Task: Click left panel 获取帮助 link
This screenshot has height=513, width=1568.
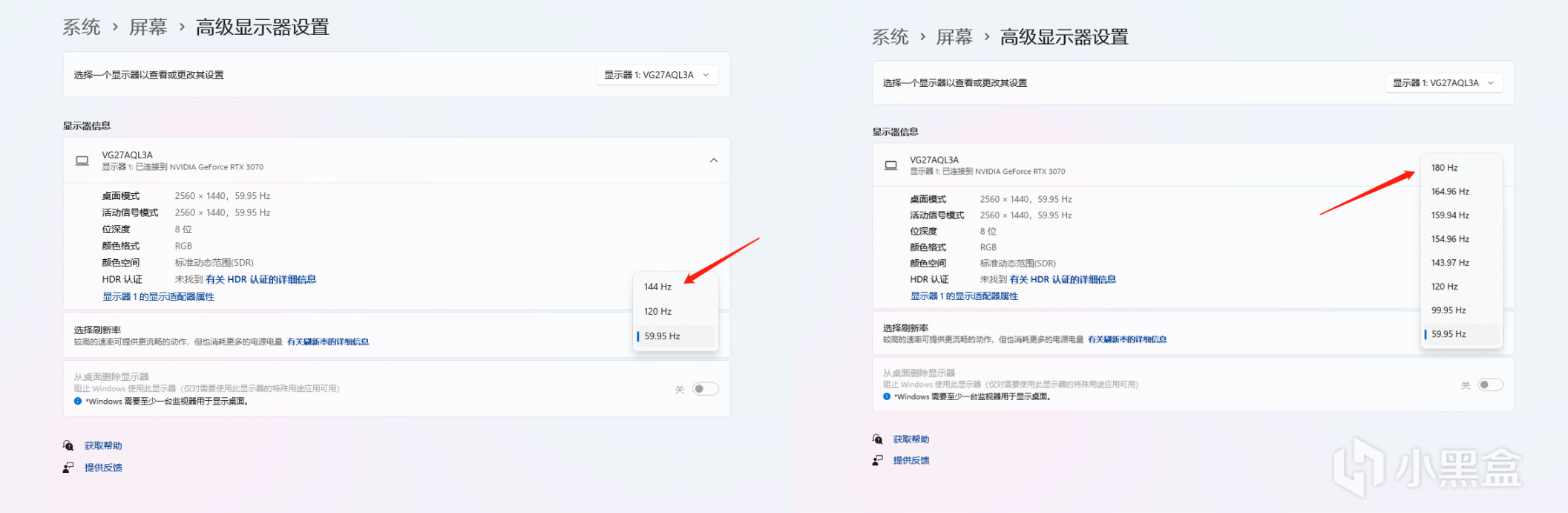Action: [103, 446]
